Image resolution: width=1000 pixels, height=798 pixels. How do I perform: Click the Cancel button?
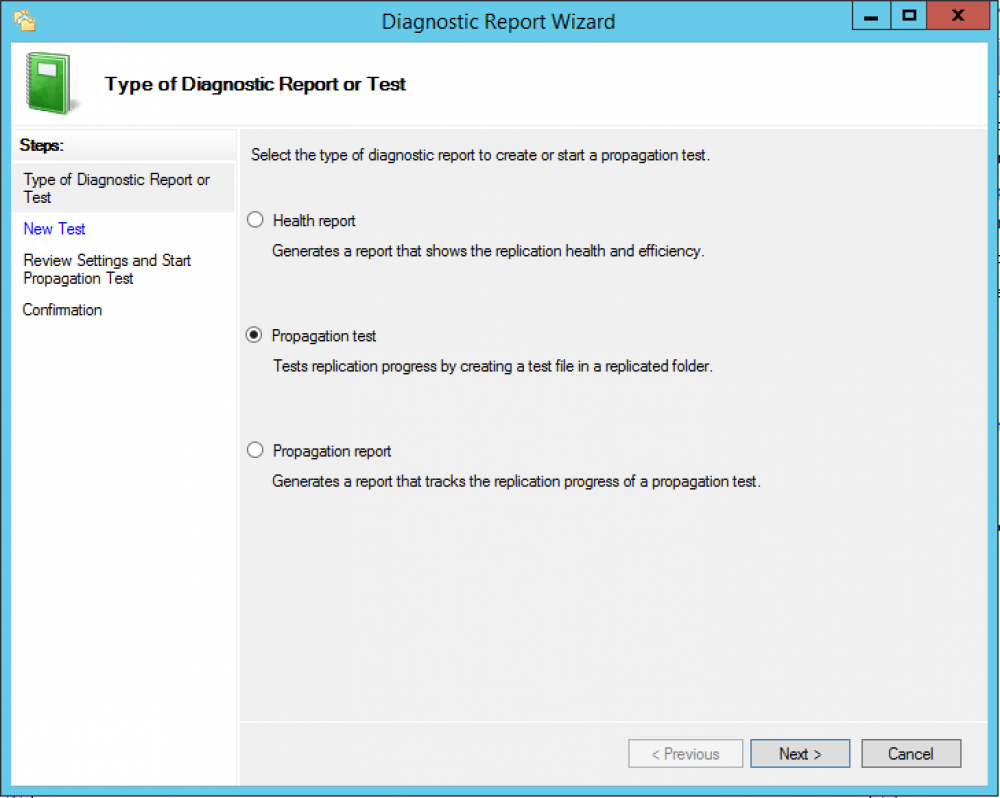tap(910, 753)
